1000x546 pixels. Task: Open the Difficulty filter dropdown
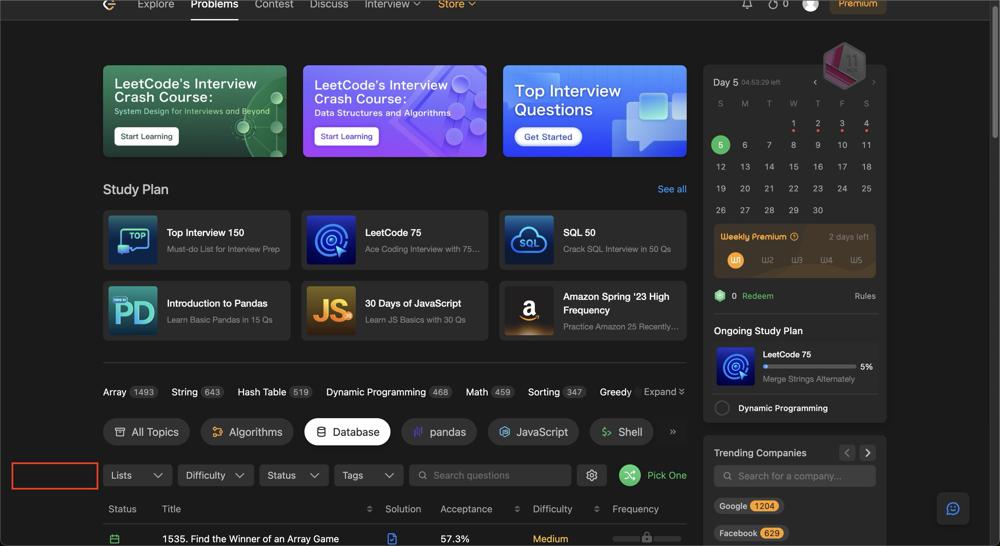point(215,476)
